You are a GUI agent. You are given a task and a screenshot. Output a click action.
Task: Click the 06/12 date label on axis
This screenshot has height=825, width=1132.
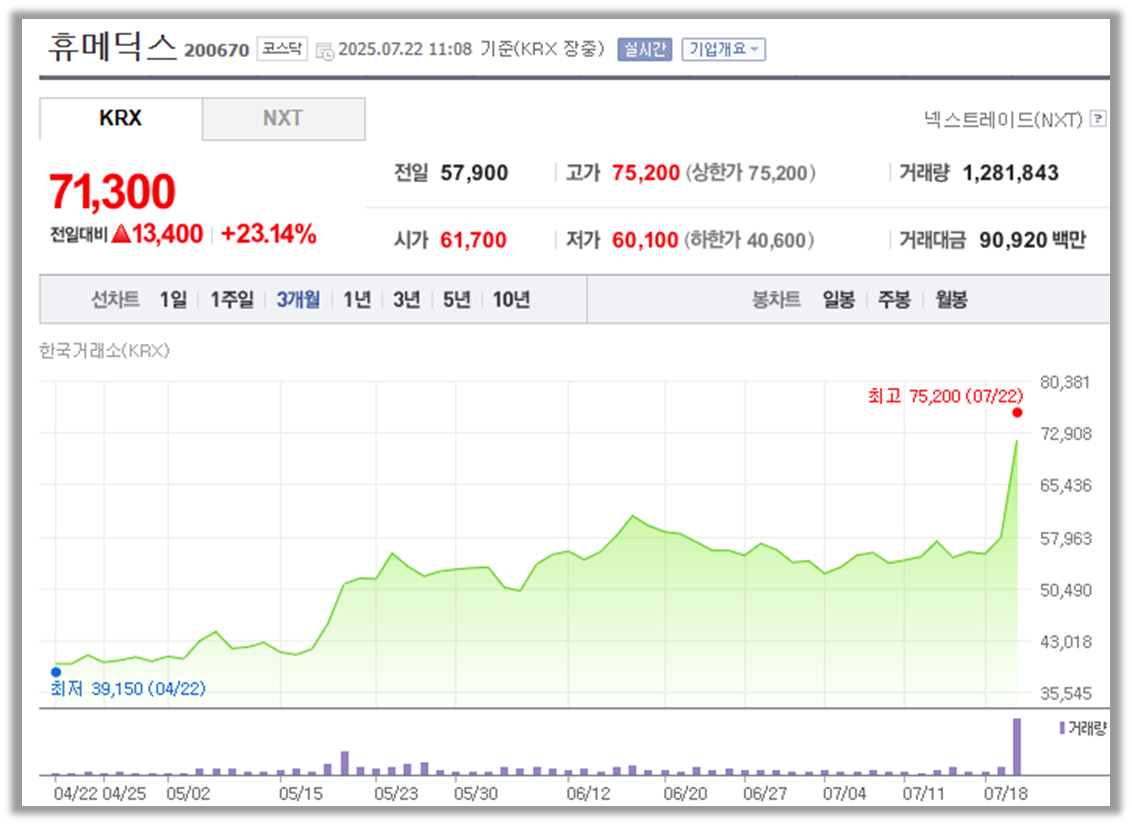tap(588, 794)
